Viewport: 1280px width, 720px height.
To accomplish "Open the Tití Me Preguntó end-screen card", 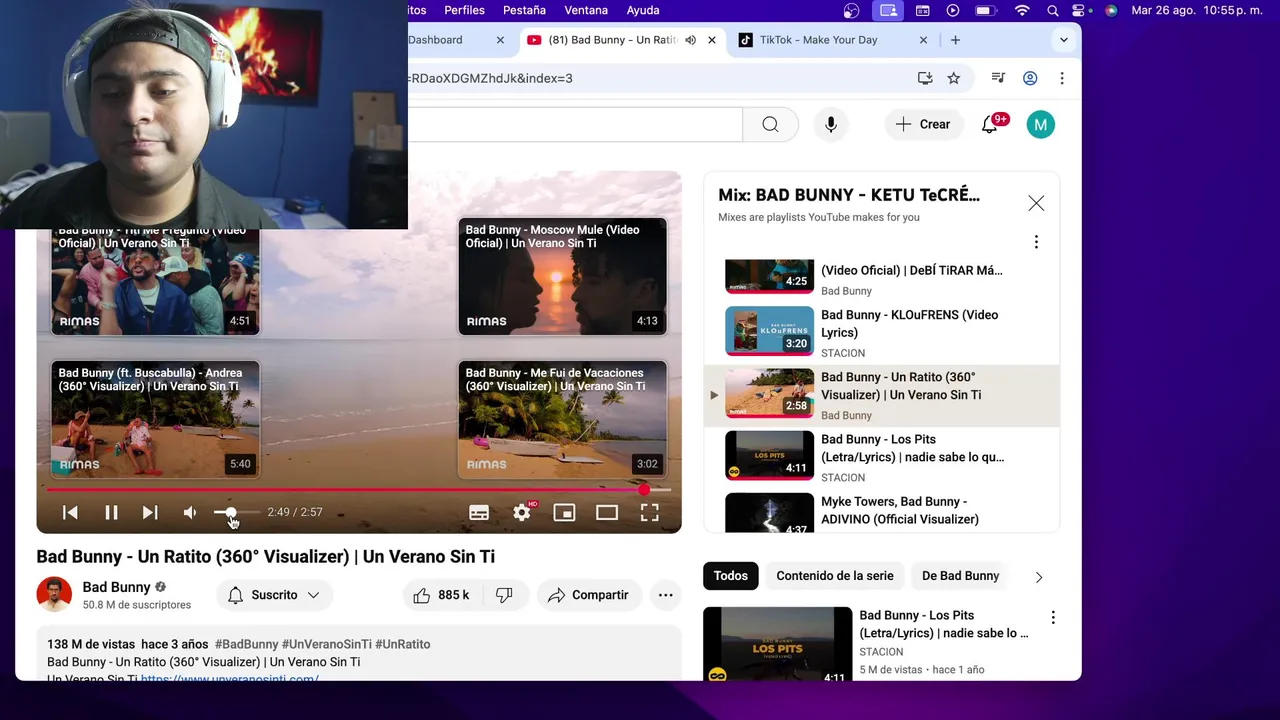I will coord(155,281).
